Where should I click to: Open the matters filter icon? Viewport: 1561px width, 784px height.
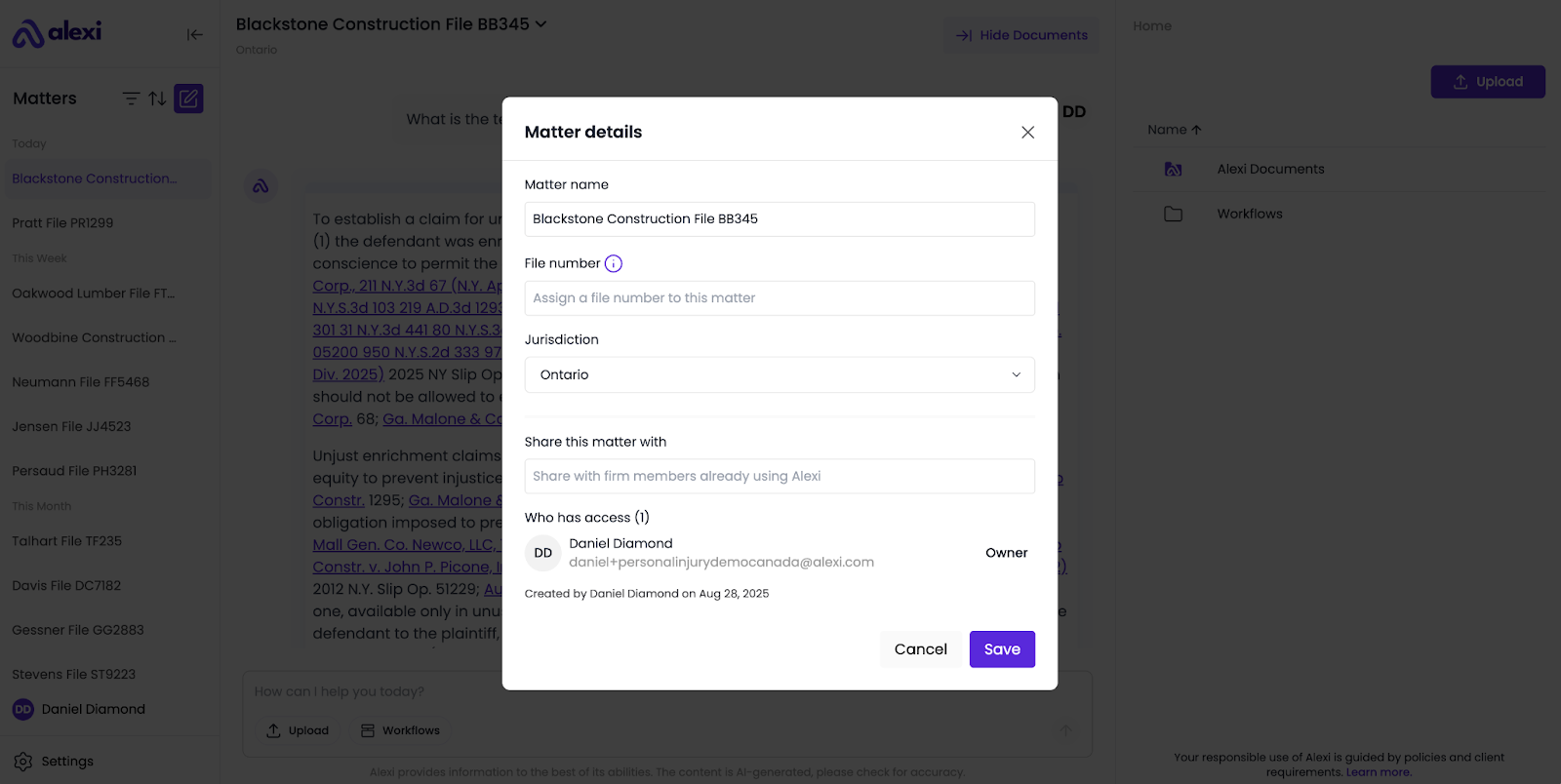click(x=131, y=98)
